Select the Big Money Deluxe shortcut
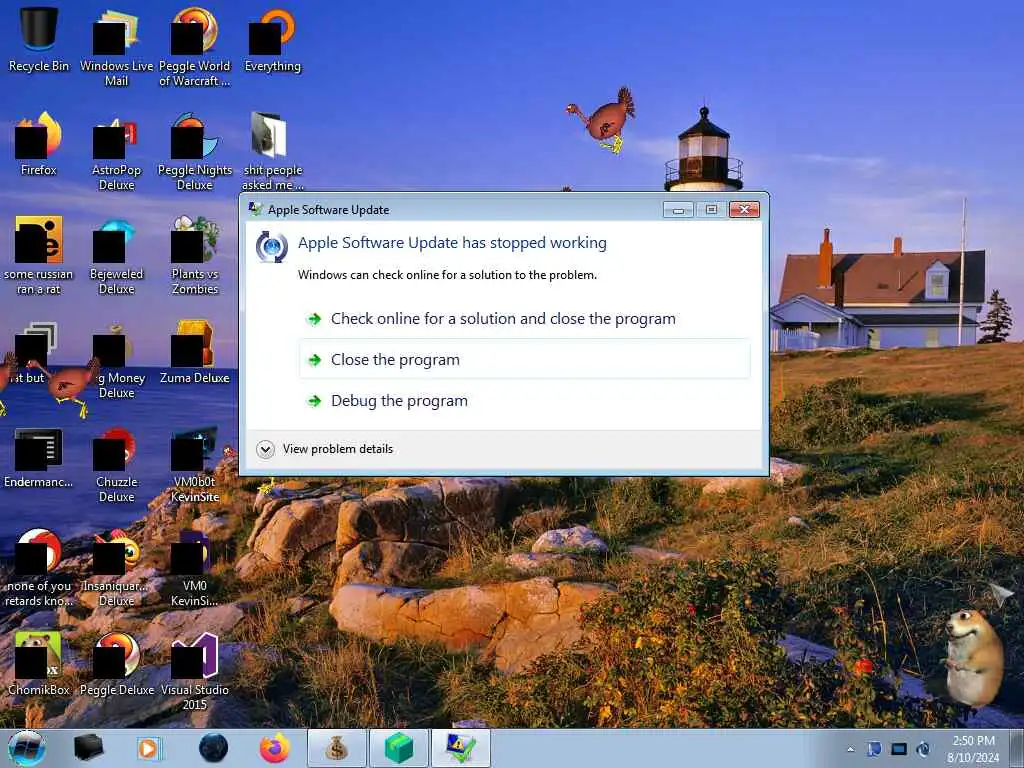The width and height of the screenshot is (1024, 768). (116, 359)
